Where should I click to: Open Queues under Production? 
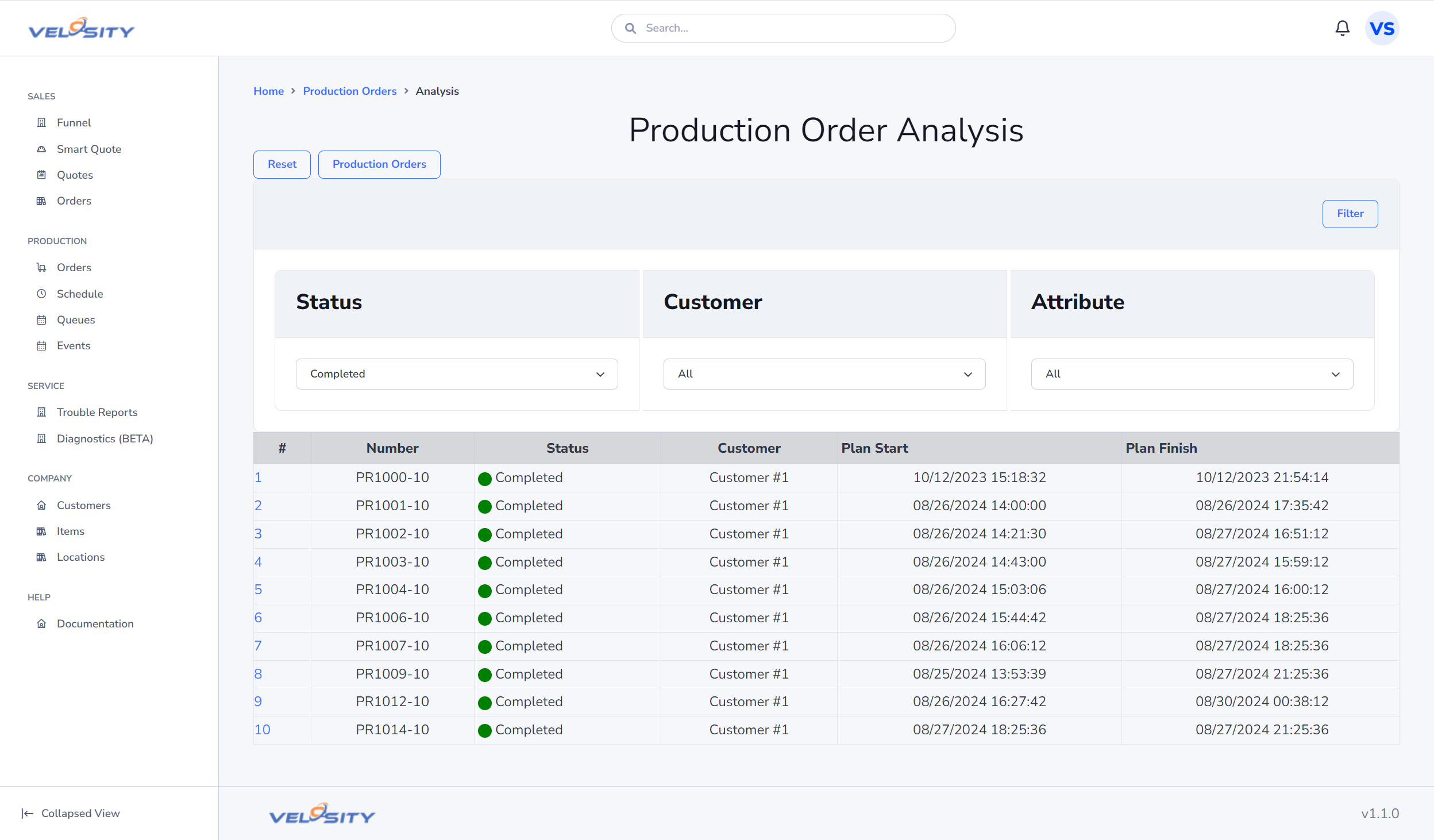[x=76, y=319]
